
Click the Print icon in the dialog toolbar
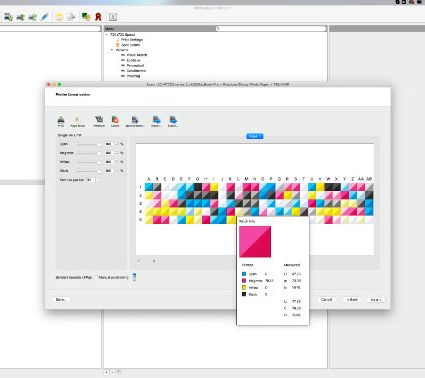(x=61, y=120)
